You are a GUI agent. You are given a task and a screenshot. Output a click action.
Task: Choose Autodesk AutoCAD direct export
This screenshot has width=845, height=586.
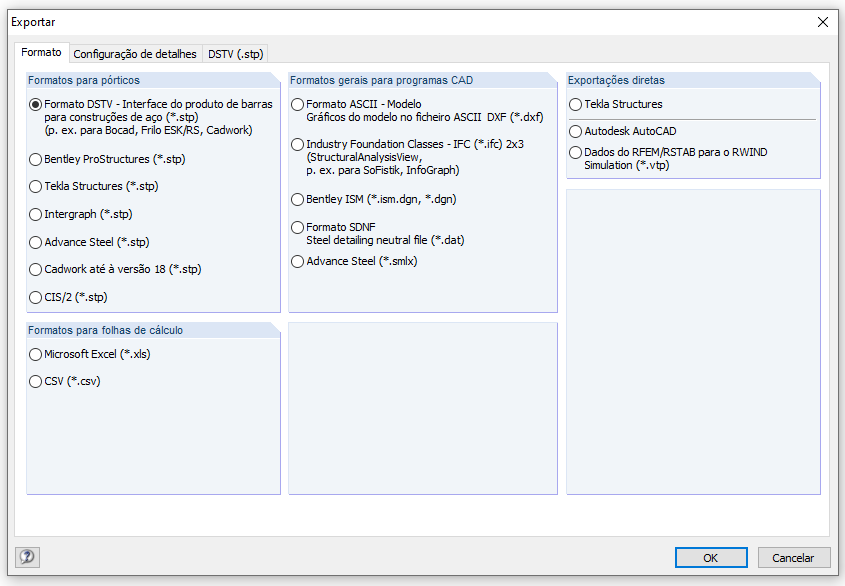pyautogui.click(x=575, y=131)
